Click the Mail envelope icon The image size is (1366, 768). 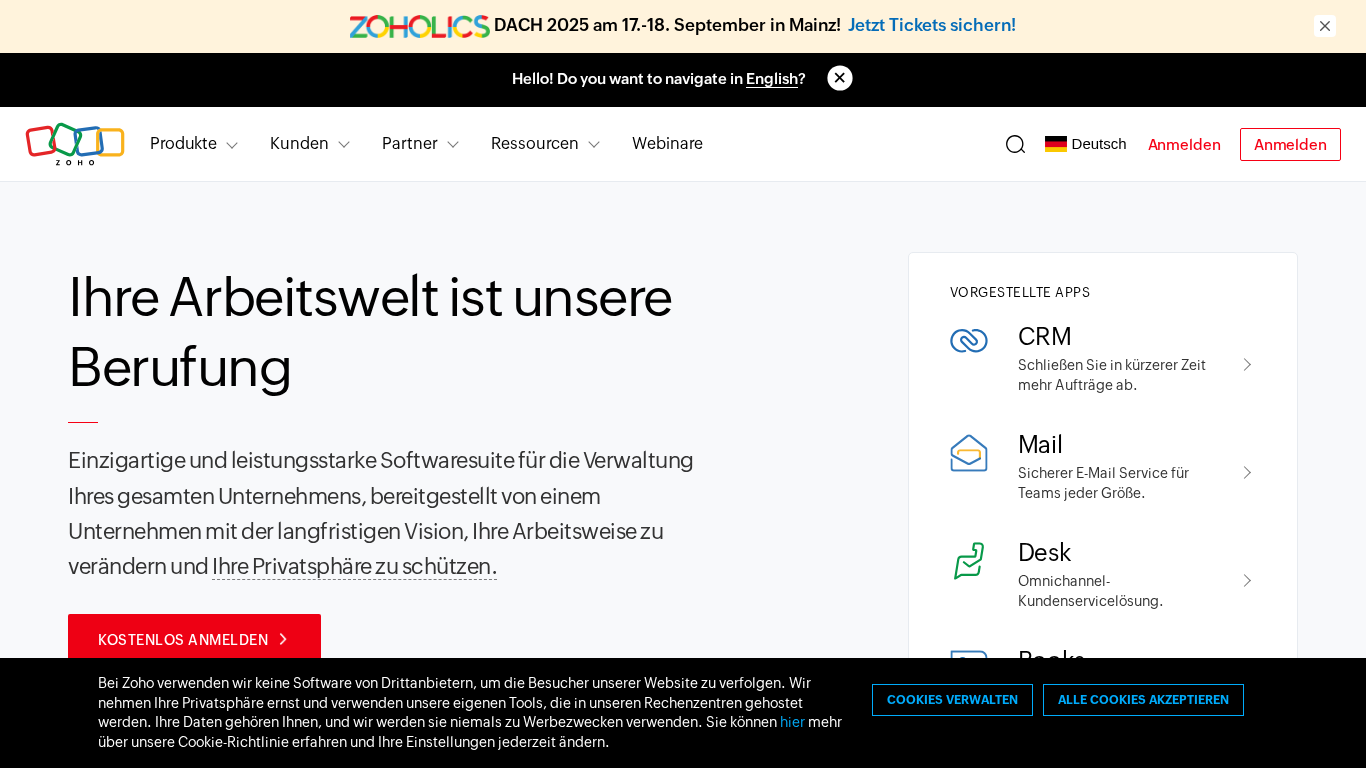[x=969, y=453]
